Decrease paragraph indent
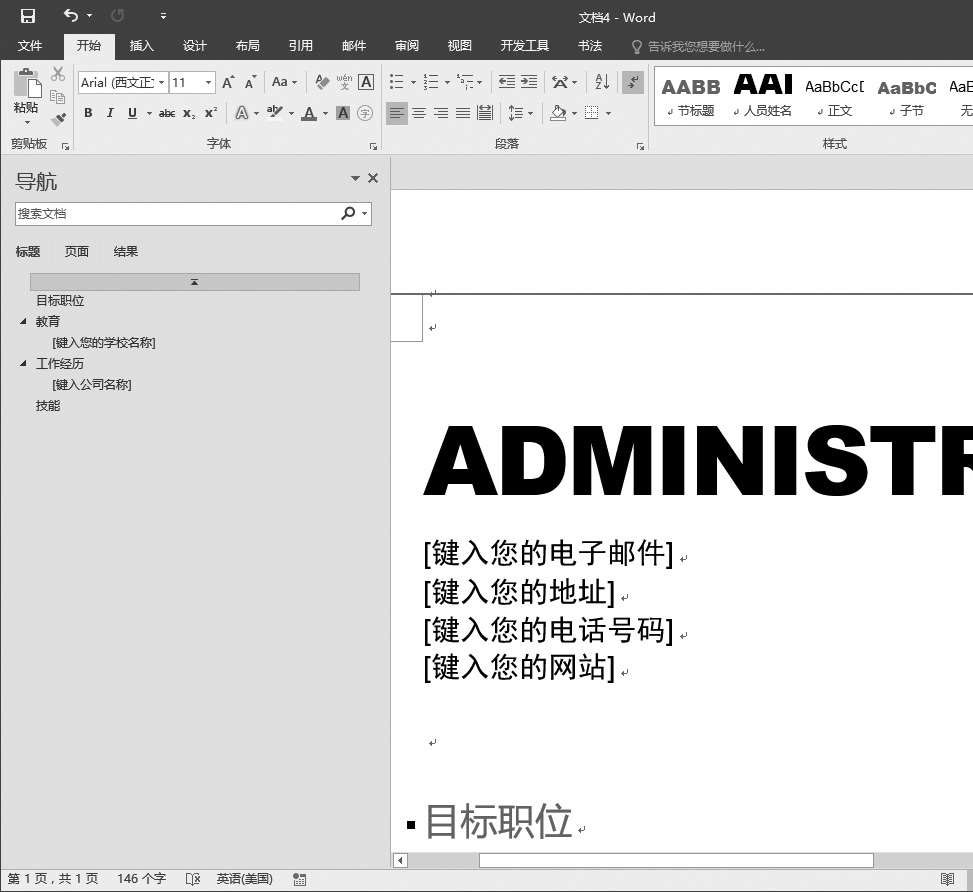This screenshot has height=892, width=973. click(x=506, y=82)
